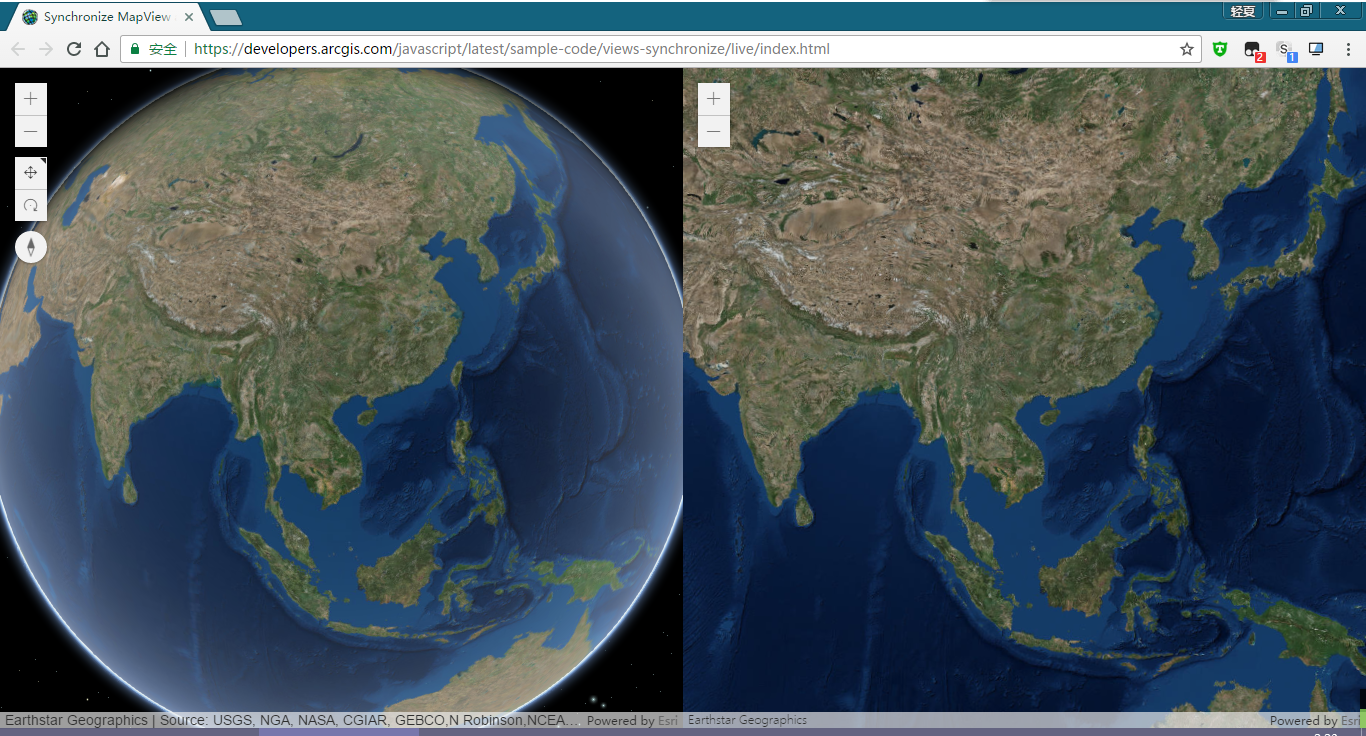This screenshot has height=736, width=1366.
Task: Click the 轻夏 profile button
Action: [x=1243, y=11]
